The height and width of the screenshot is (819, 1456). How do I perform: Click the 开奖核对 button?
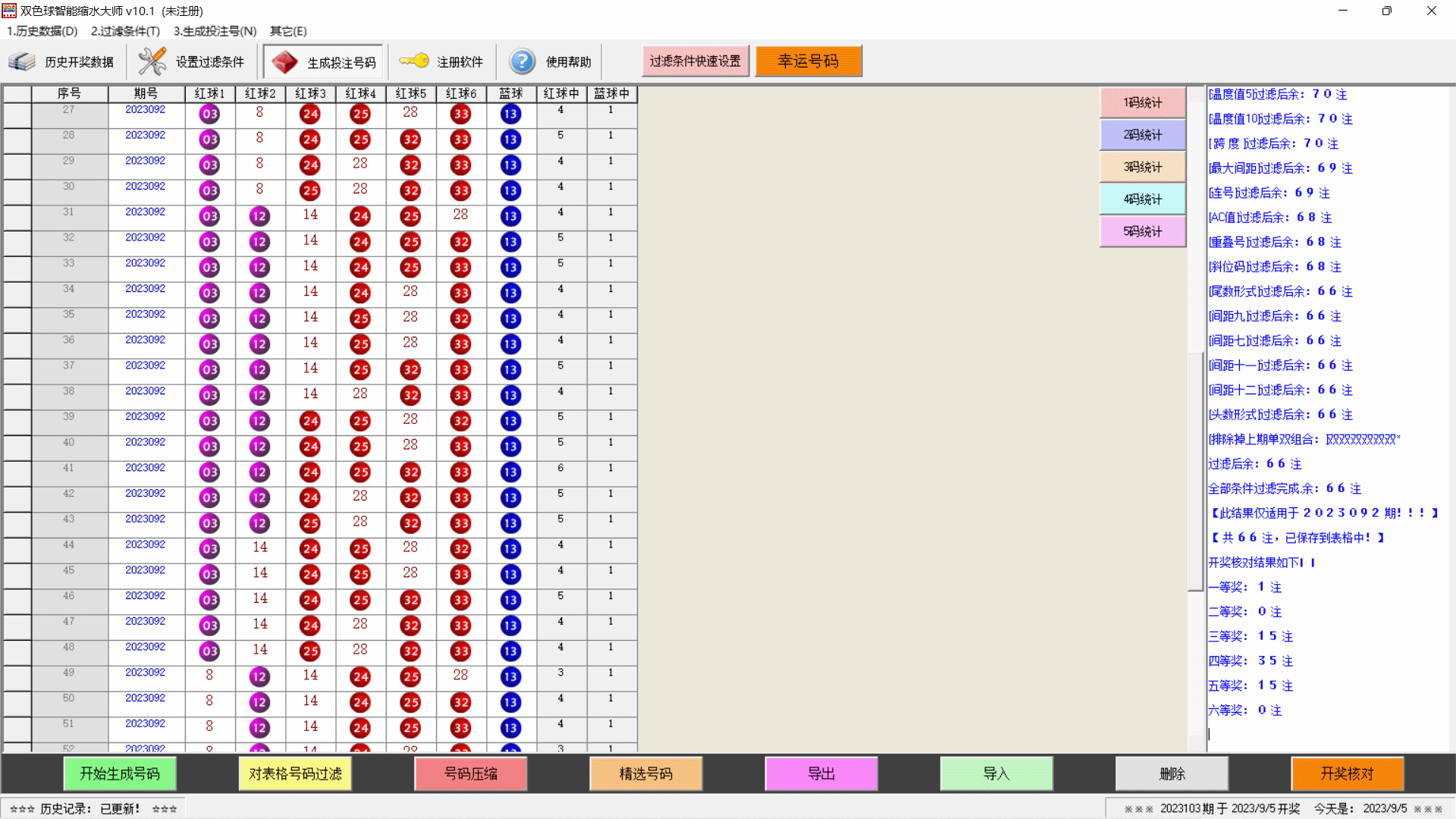tap(1347, 773)
